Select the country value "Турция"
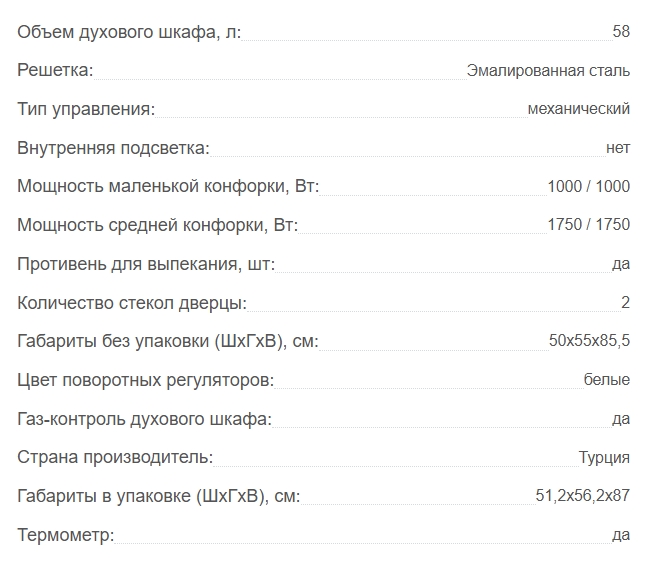 click(604, 458)
